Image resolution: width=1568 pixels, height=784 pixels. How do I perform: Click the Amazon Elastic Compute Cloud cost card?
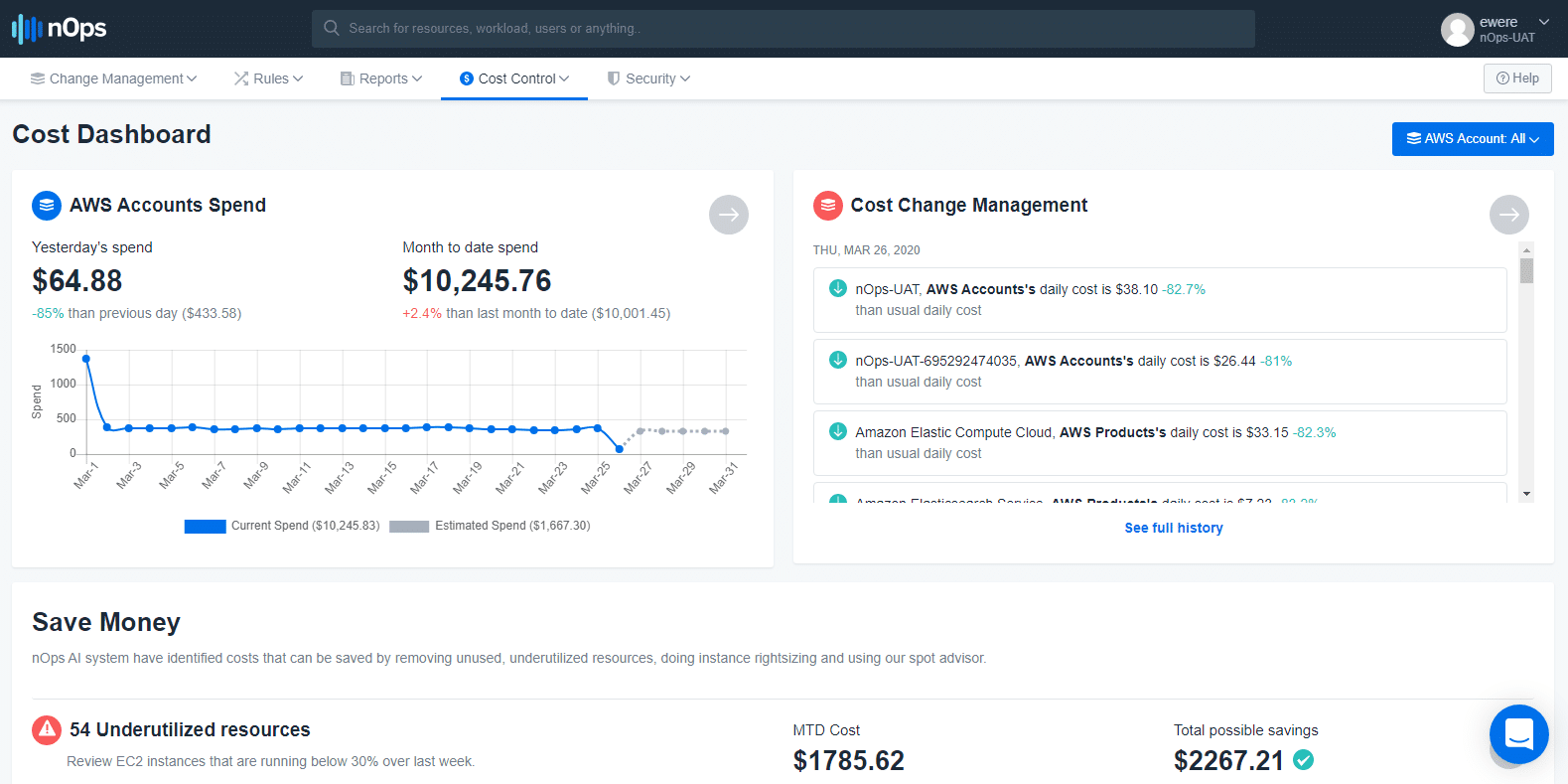pos(1160,442)
